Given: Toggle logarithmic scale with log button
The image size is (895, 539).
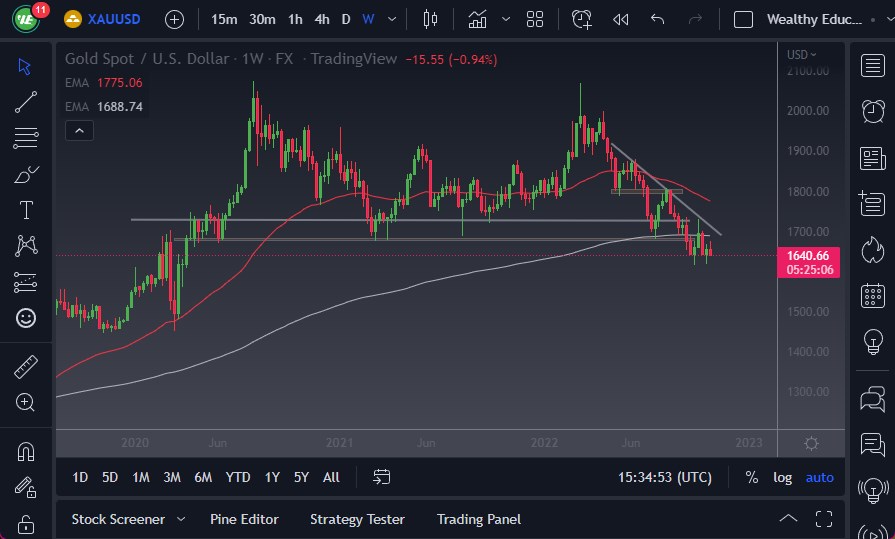Looking at the screenshot, I should 783,477.
